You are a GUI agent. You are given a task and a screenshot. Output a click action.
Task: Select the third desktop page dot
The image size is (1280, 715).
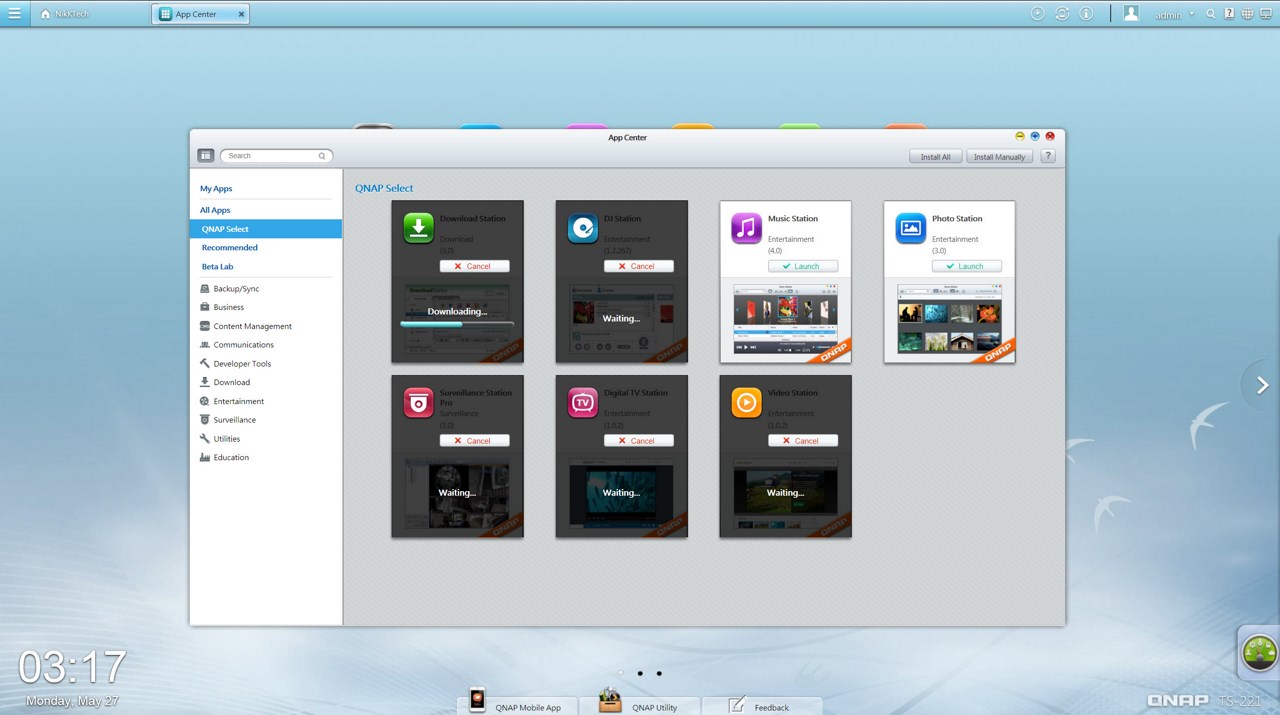(659, 673)
